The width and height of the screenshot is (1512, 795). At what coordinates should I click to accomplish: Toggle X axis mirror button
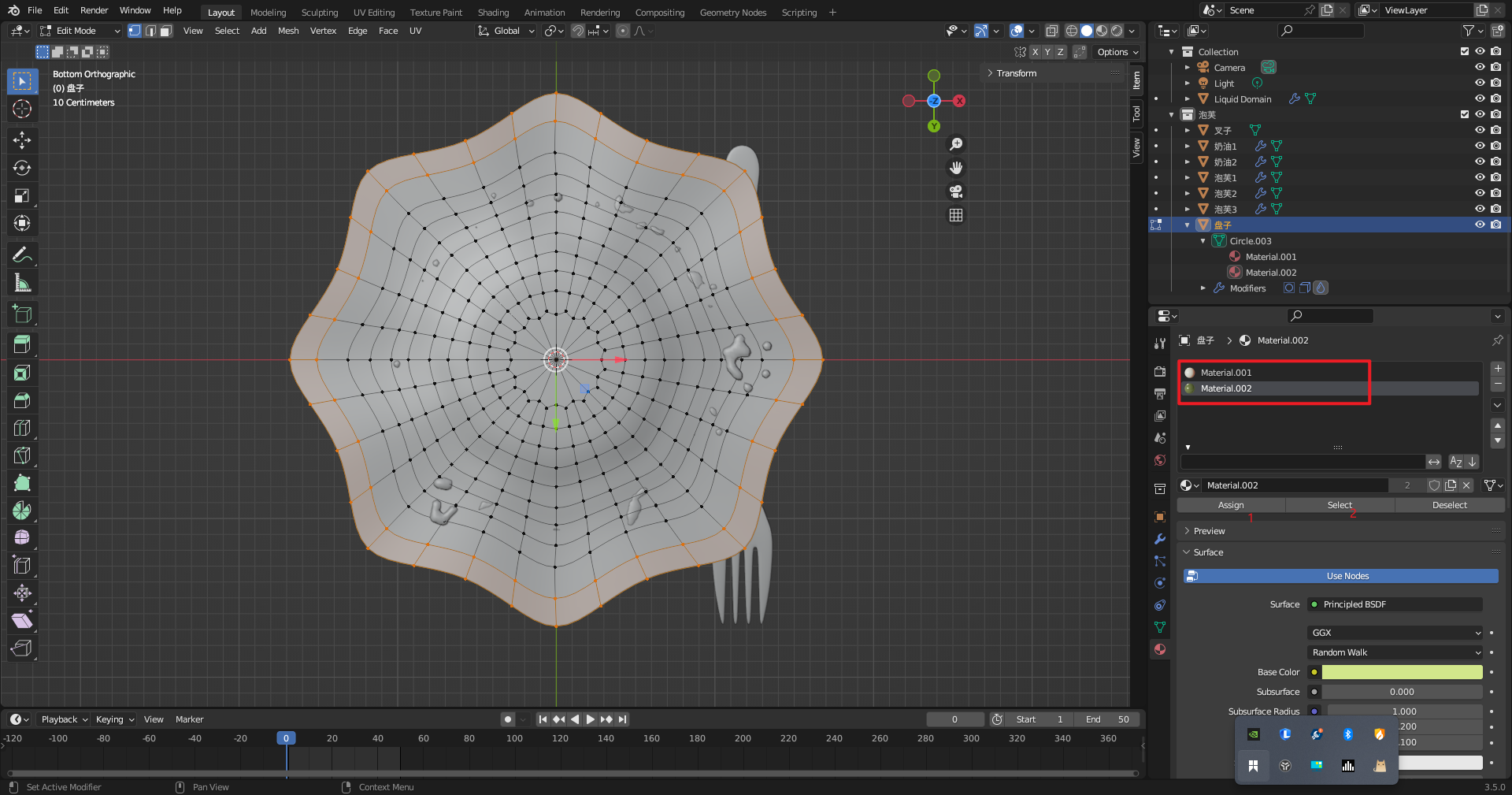(x=1035, y=52)
